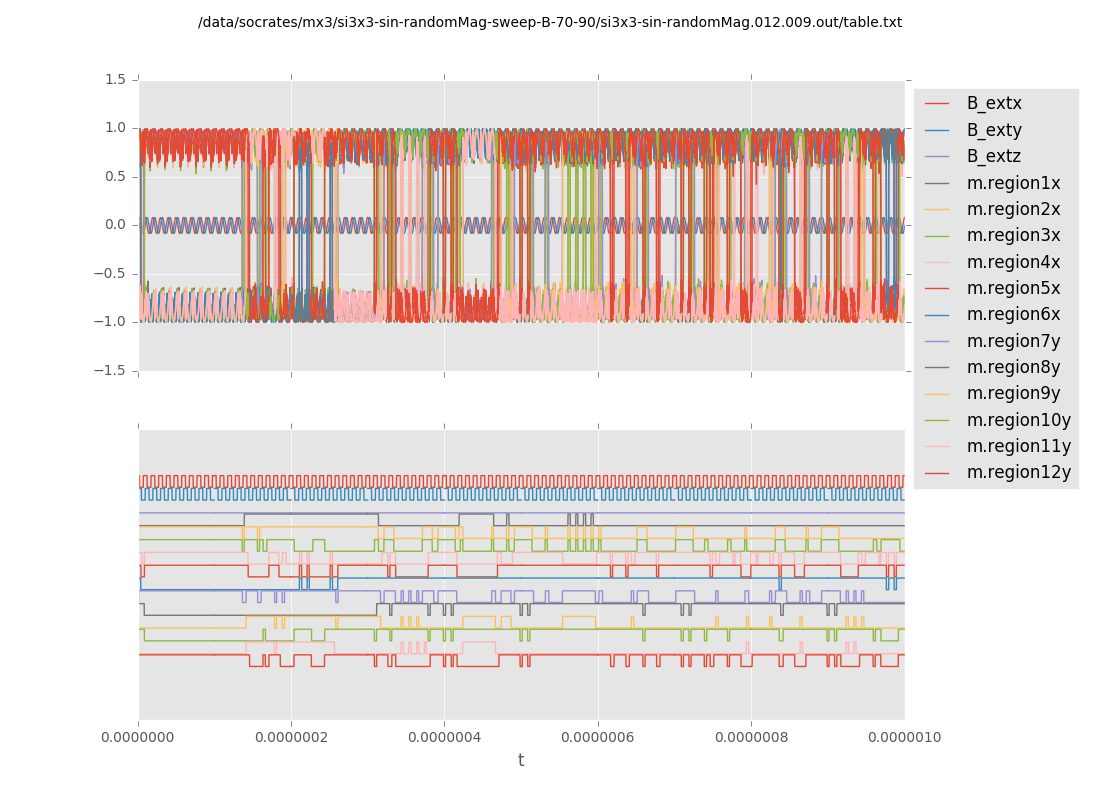Viewport: 1100px width, 800px height.
Task: Click the 1.5 y-axis tick label
Action: click(115, 79)
